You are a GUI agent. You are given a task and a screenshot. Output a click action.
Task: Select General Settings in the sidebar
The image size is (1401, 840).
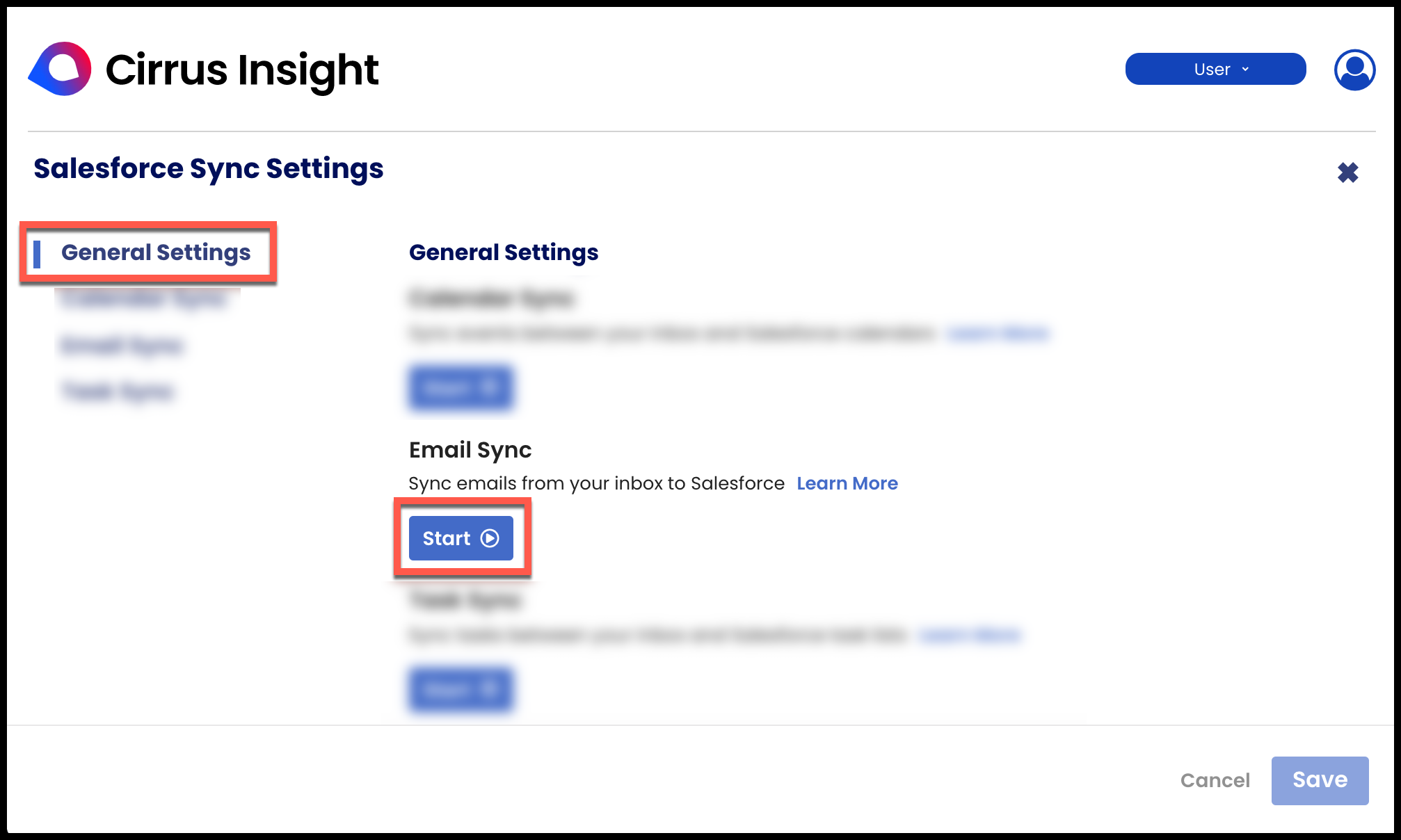[x=155, y=252]
